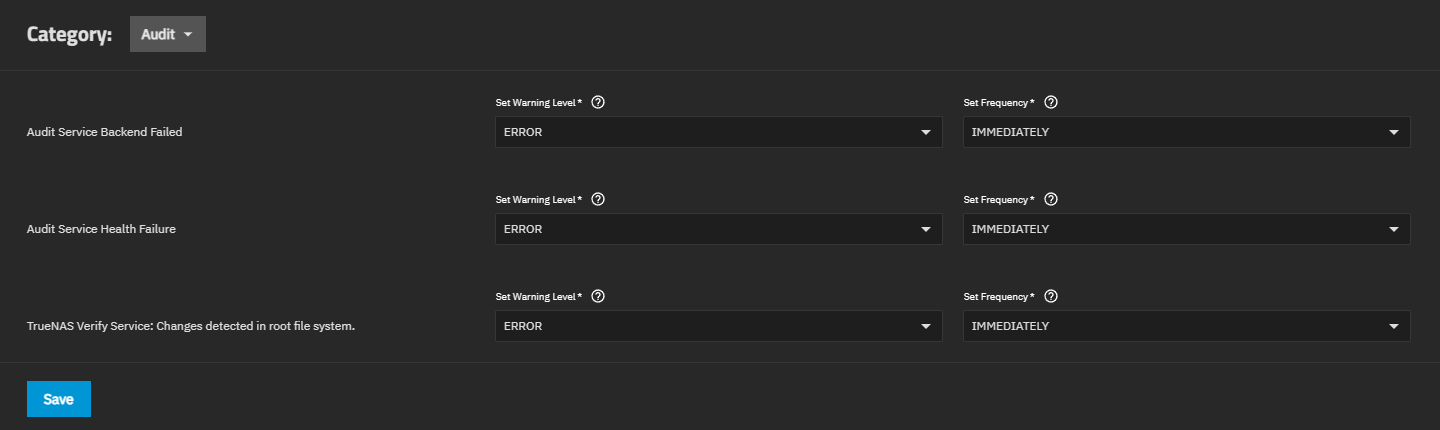
Task: Click the Audit Service Health Failure label
Action: coord(101,229)
